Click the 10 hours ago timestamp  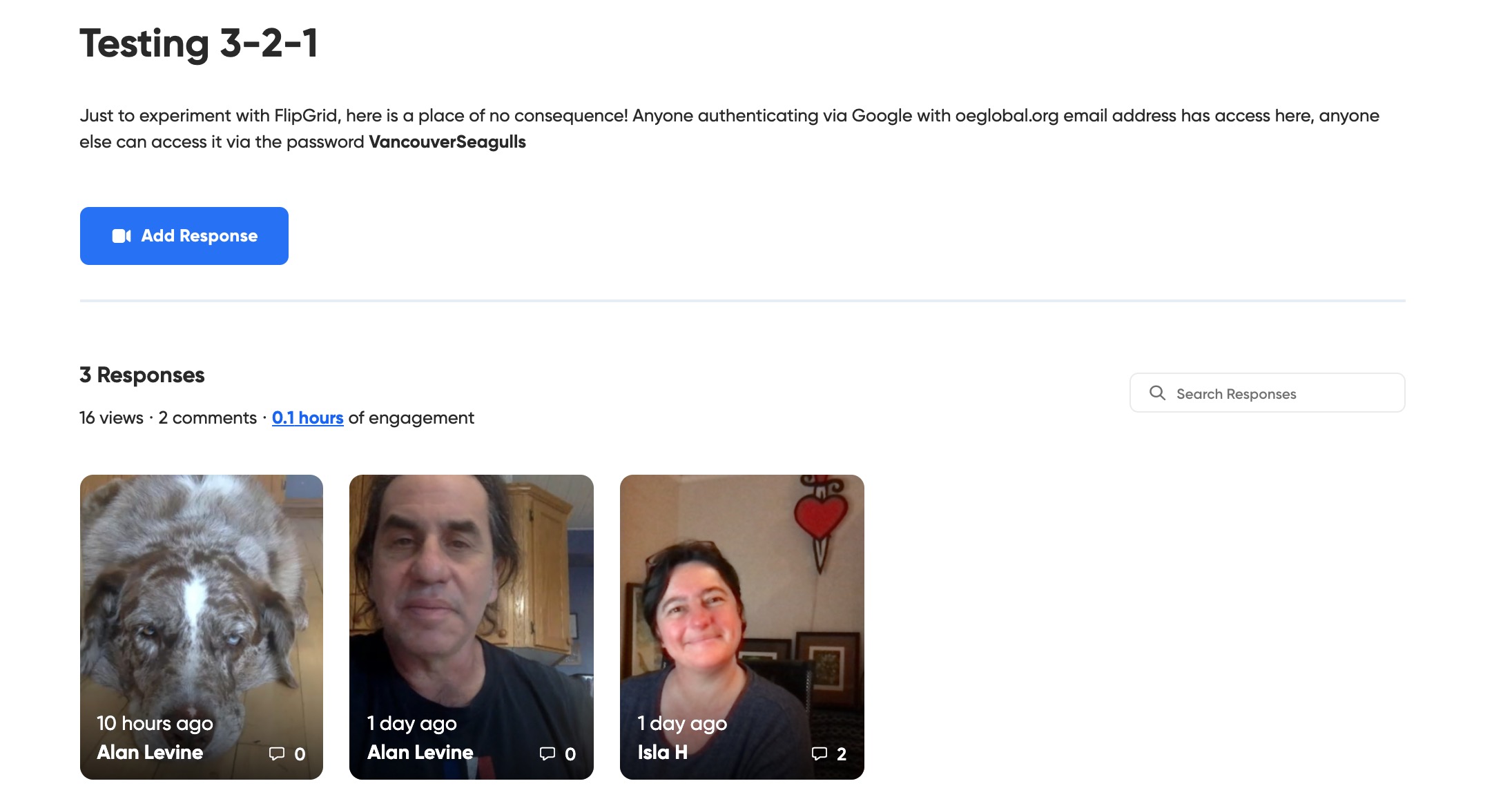155,723
